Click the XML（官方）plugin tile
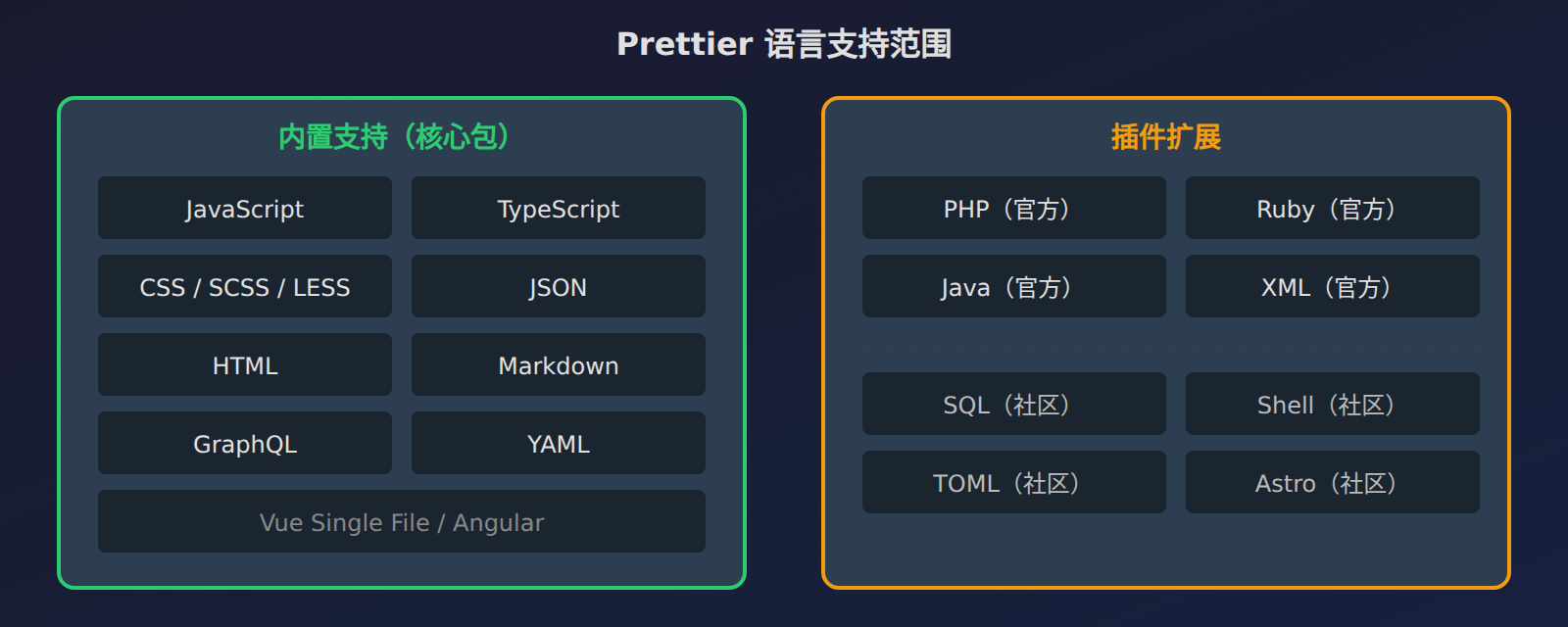Image resolution: width=1568 pixels, height=627 pixels. [x=1333, y=286]
